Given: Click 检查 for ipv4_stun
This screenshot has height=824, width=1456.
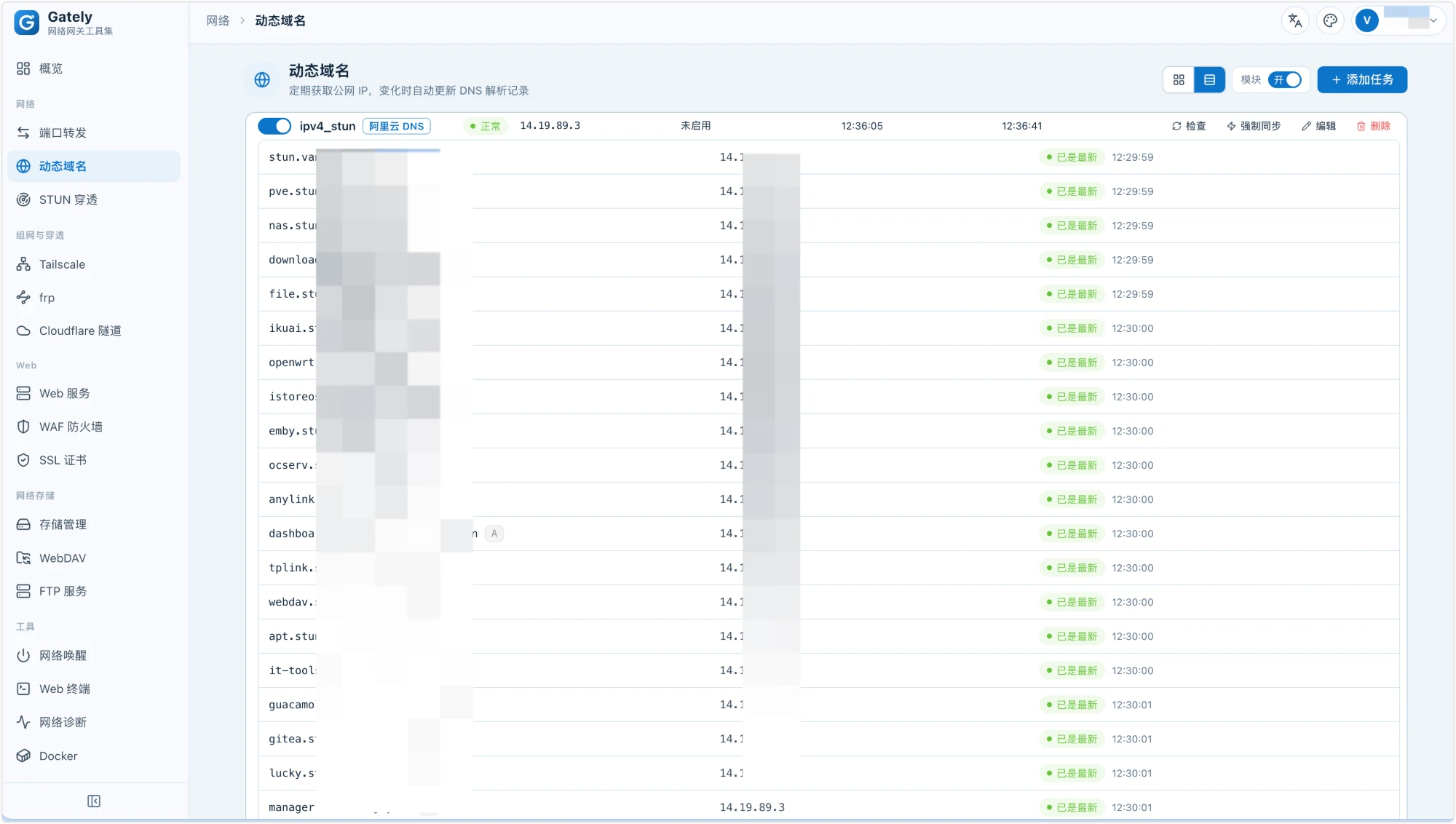Looking at the screenshot, I should pyautogui.click(x=1189, y=126).
